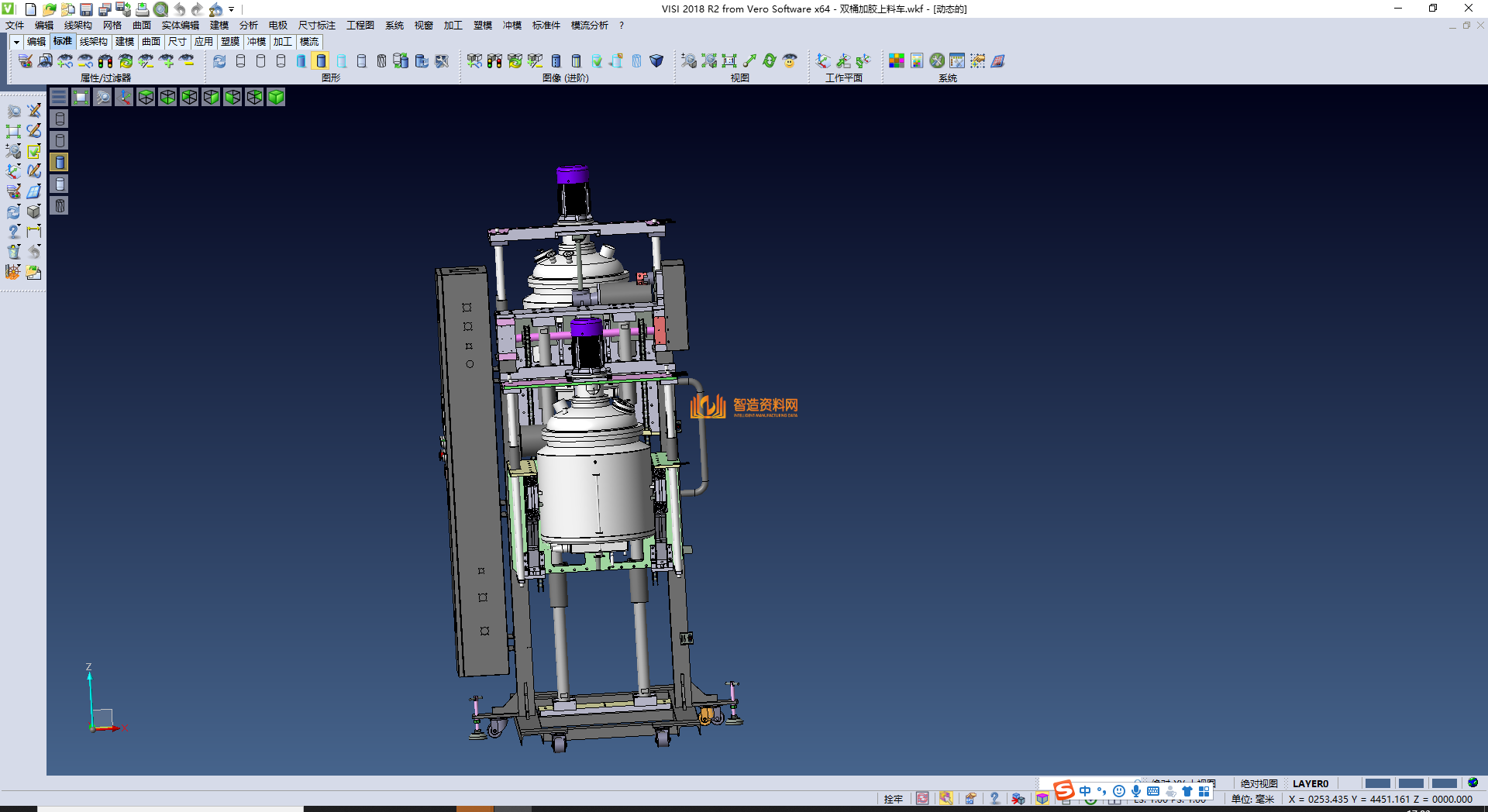Select the solid green cube view
Screen dimensions: 1488x812
point(276,97)
